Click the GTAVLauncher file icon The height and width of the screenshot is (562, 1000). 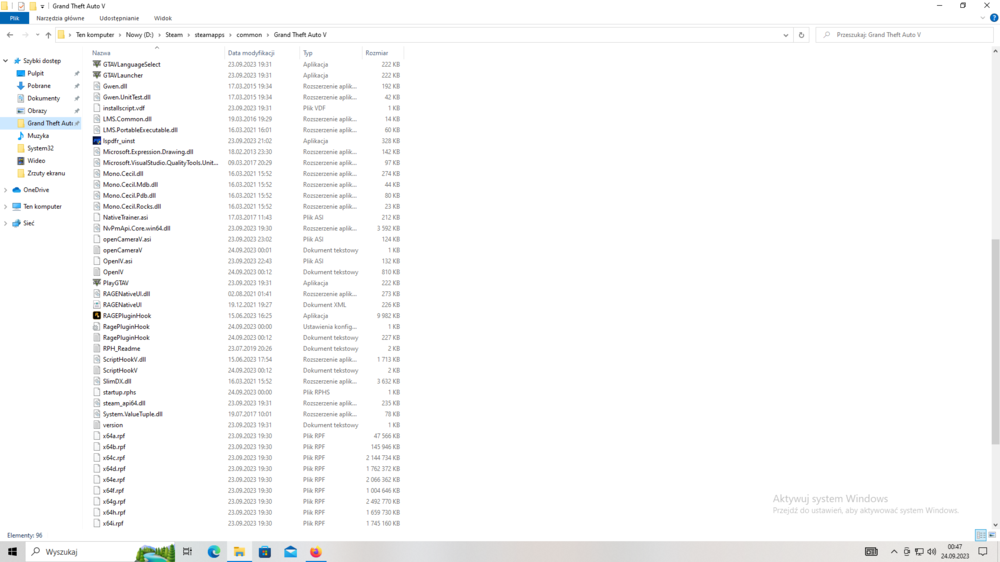coord(97,75)
